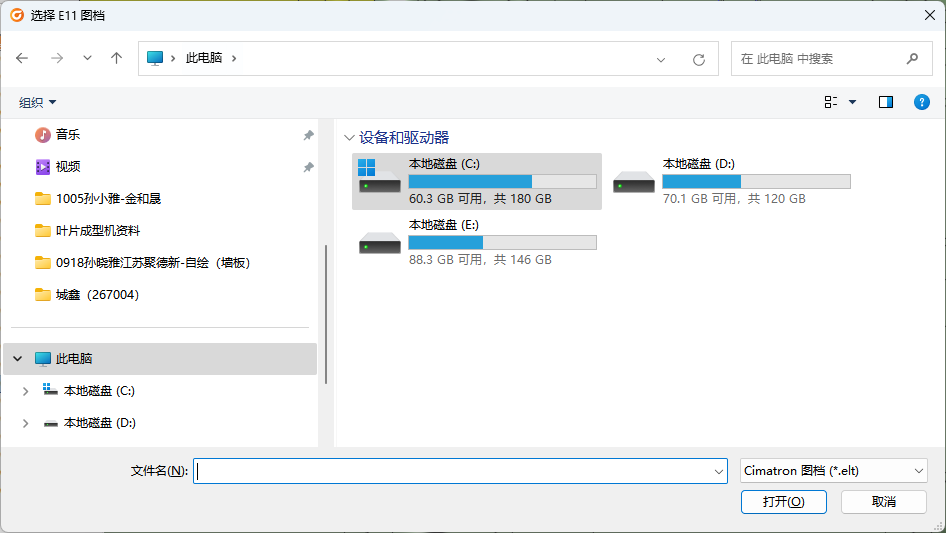Select the D: drive icon in main pane
The image size is (946, 533).
pos(633,182)
